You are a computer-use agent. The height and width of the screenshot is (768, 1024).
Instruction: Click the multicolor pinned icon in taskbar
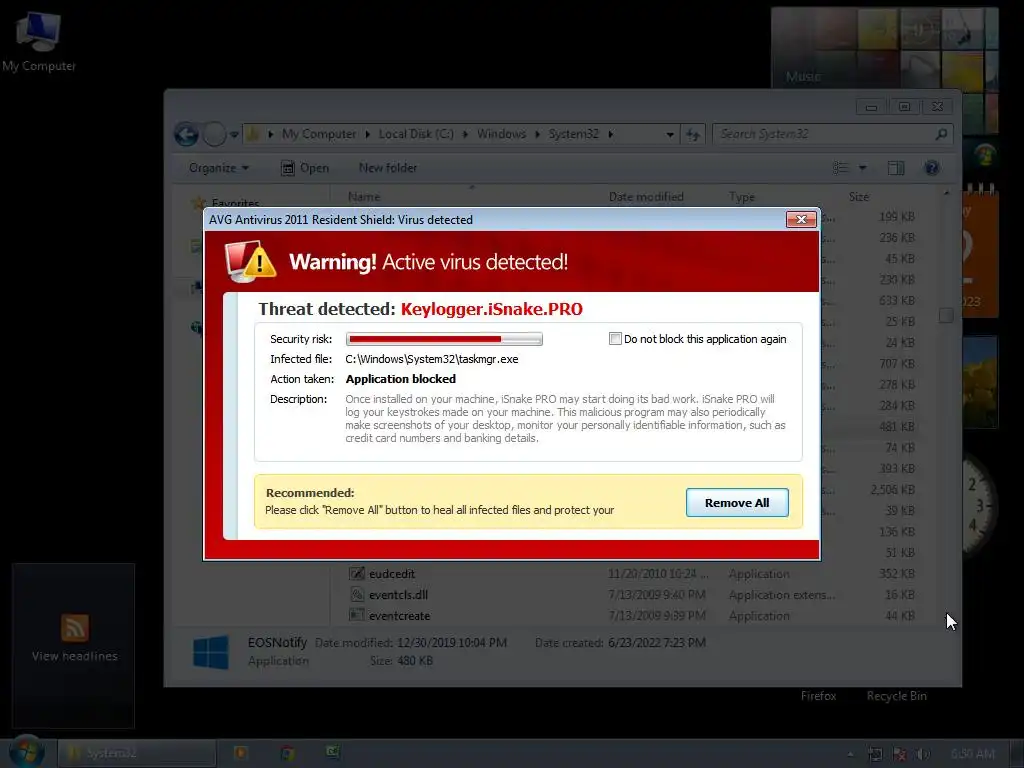click(x=287, y=753)
